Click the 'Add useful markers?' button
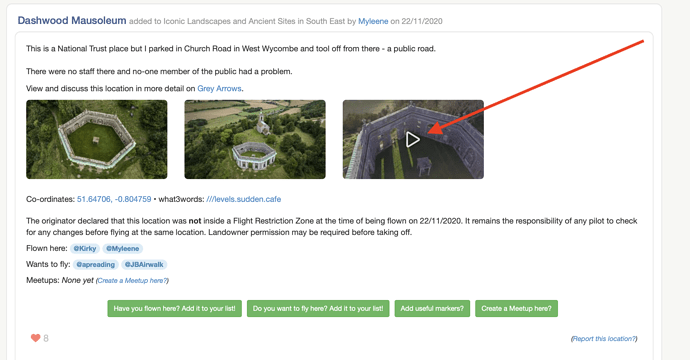This screenshot has width=690, height=360. pyautogui.click(x=432, y=309)
